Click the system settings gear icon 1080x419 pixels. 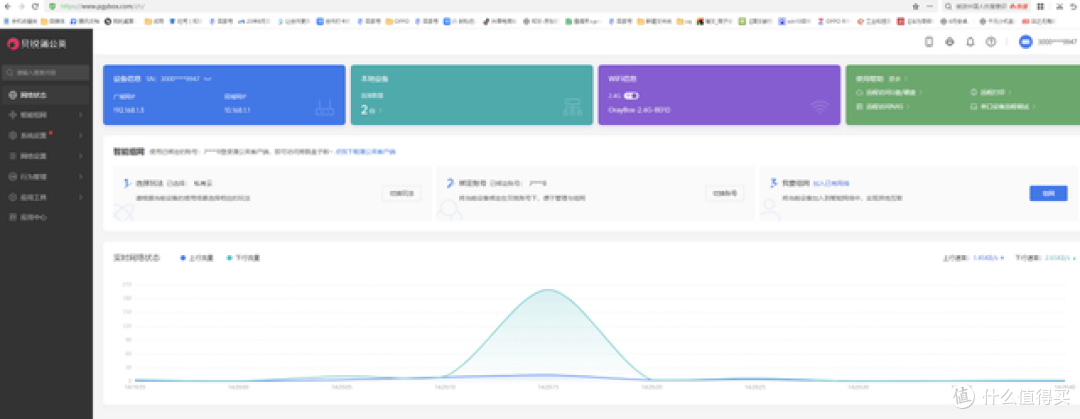tap(12, 136)
